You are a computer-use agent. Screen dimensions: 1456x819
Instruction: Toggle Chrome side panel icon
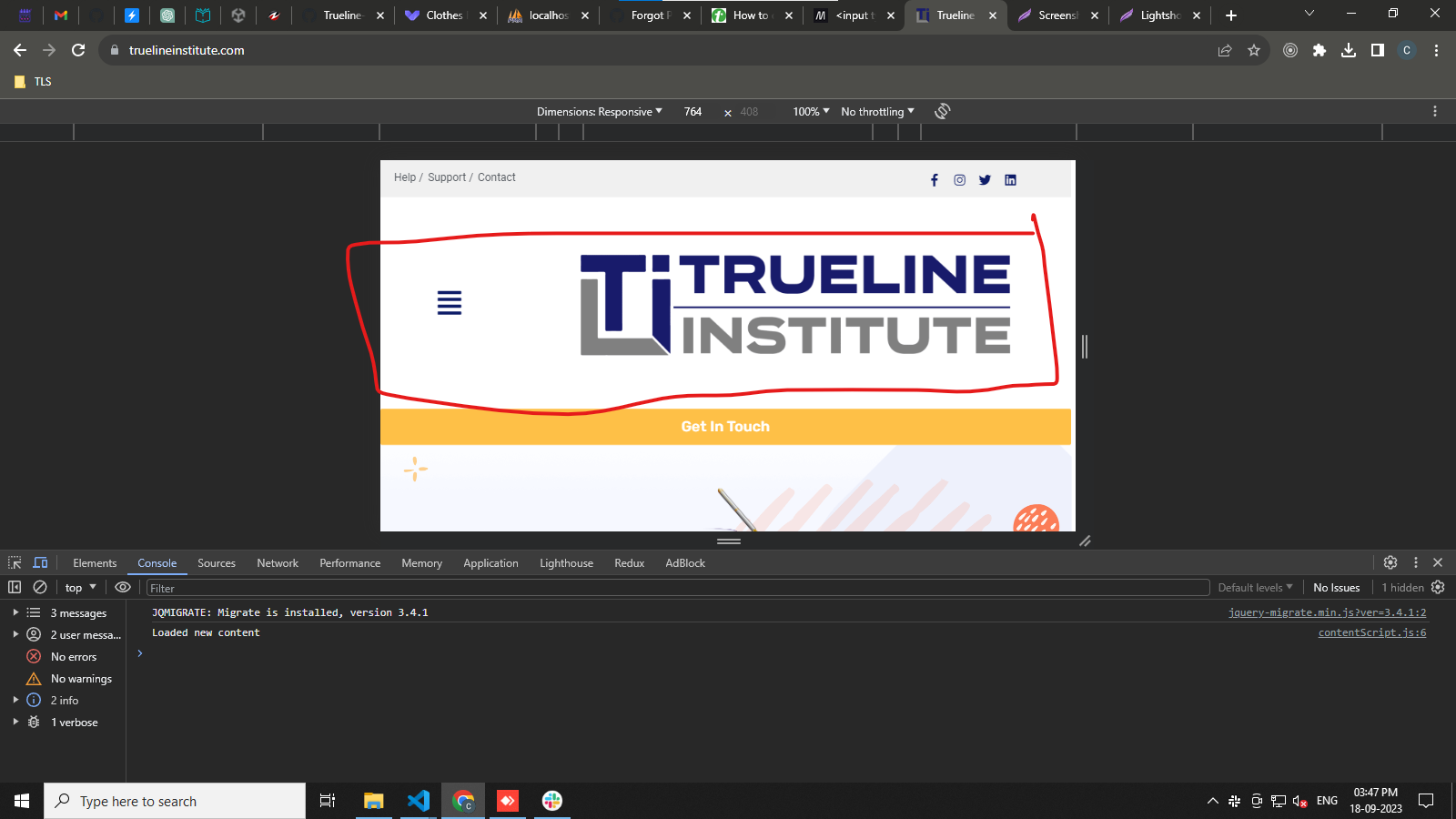[1378, 50]
